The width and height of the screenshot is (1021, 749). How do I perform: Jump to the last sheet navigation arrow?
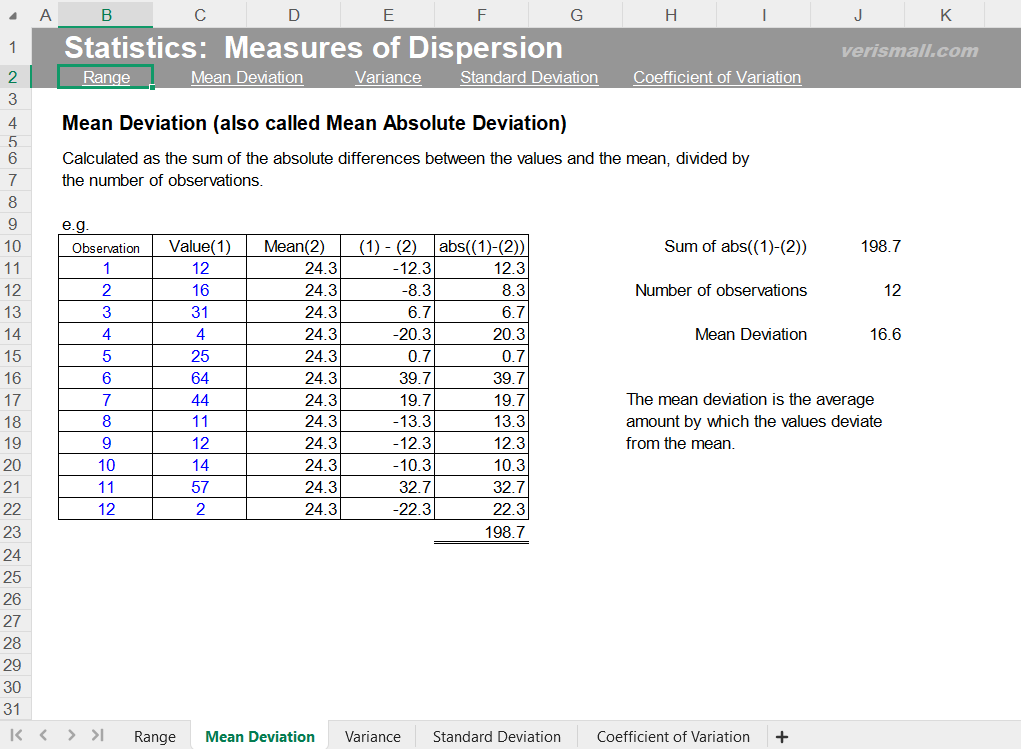[97, 736]
